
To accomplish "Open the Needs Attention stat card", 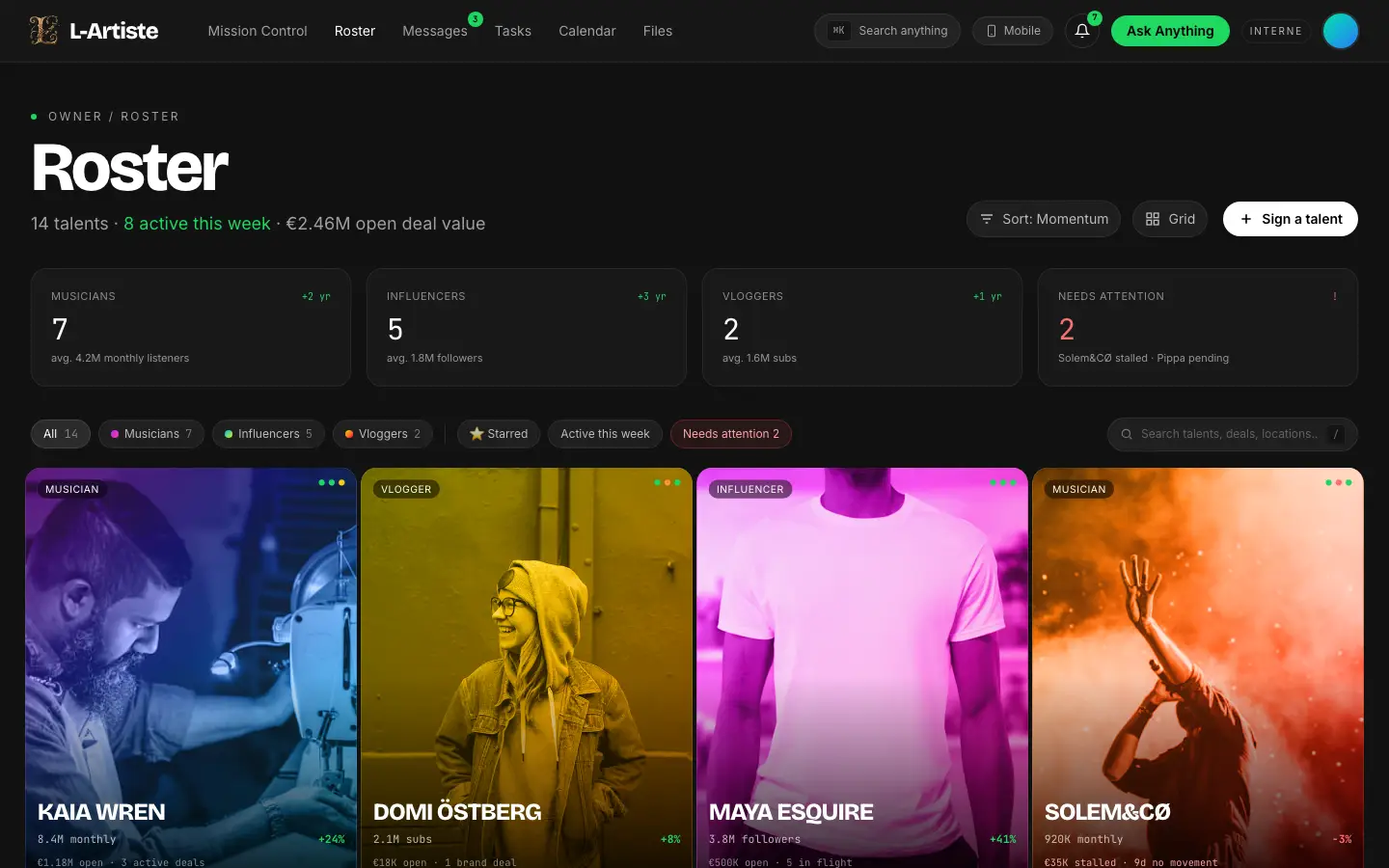I will [x=1198, y=327].
